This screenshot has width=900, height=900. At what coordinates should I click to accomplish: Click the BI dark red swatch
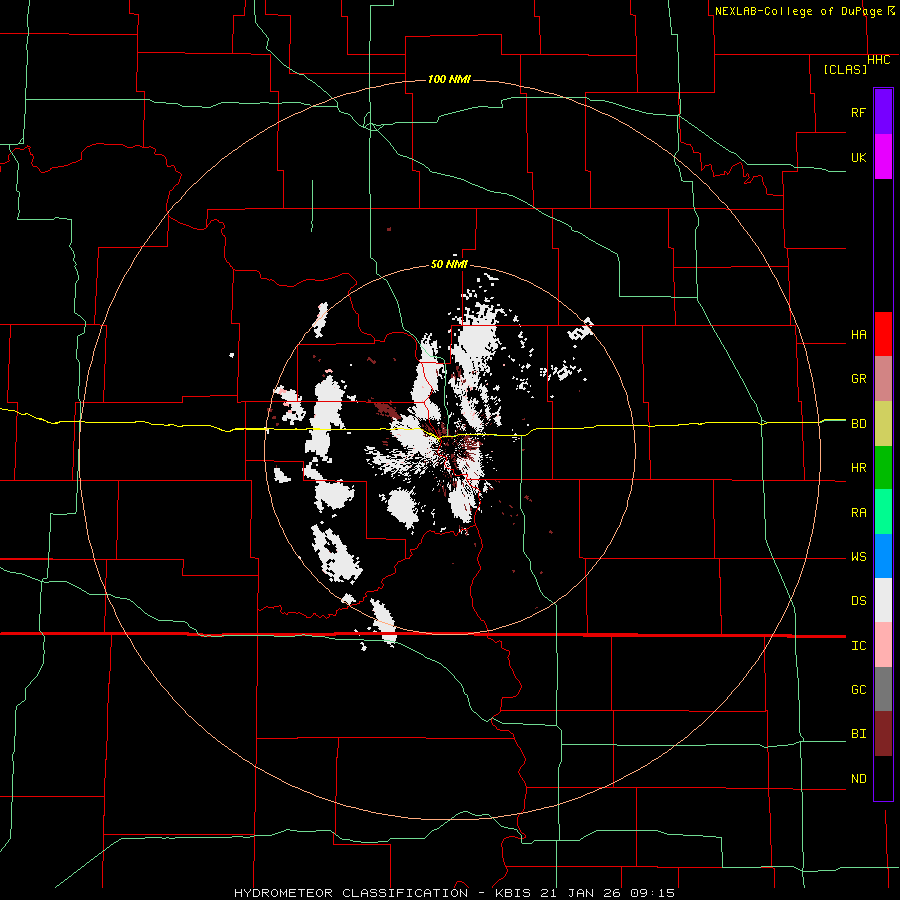click(x=883, y=734)
